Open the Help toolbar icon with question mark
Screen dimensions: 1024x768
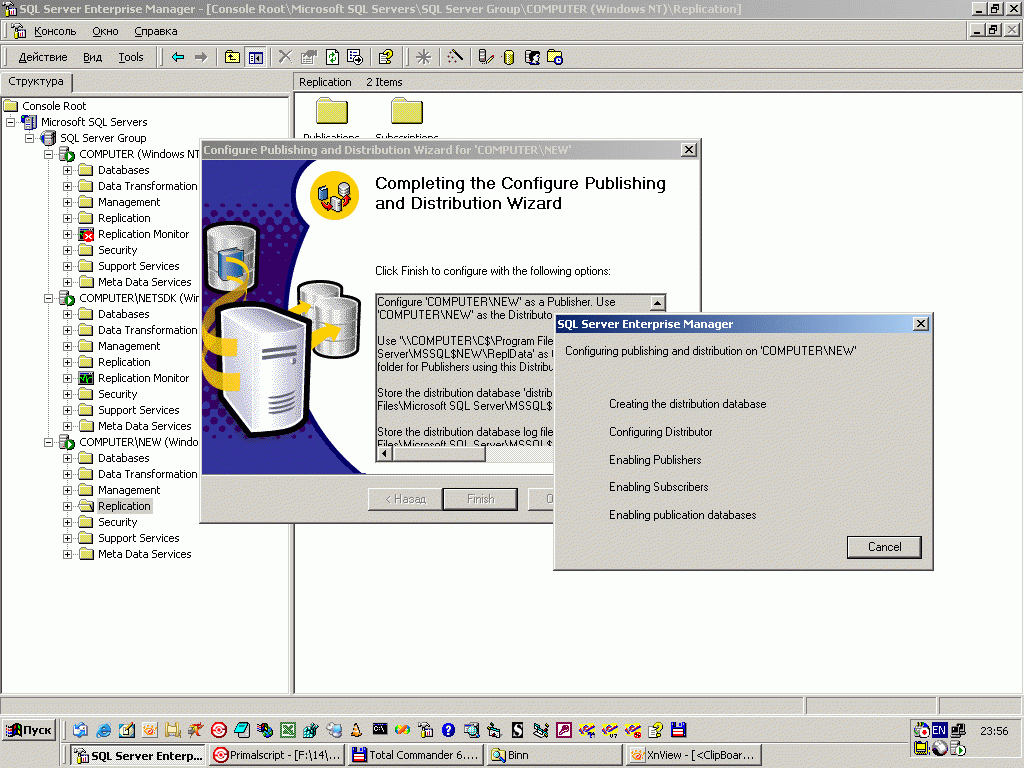[386, 57]
